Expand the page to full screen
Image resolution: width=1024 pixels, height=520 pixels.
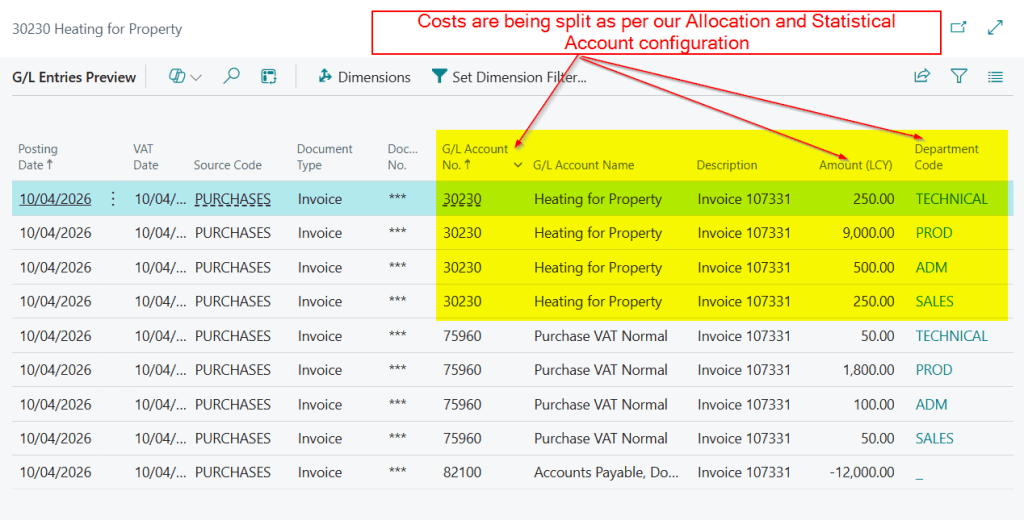995,28
